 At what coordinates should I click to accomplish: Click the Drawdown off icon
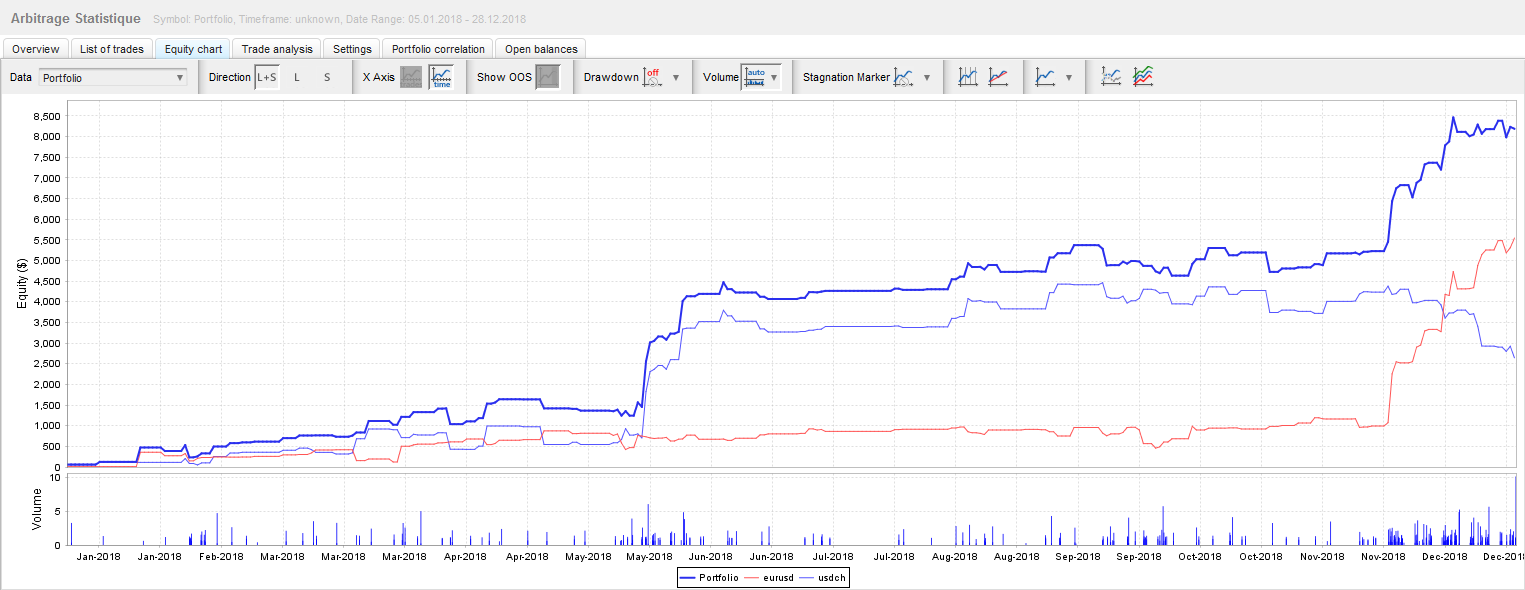(653, 77)
